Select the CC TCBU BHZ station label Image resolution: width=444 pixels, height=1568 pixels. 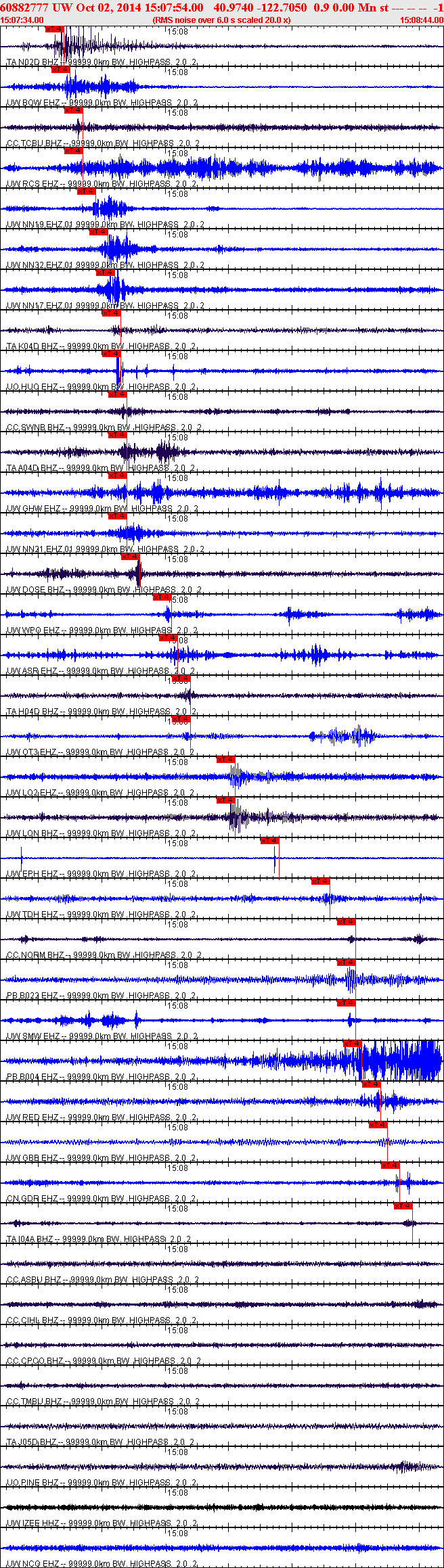coord(103,143)
